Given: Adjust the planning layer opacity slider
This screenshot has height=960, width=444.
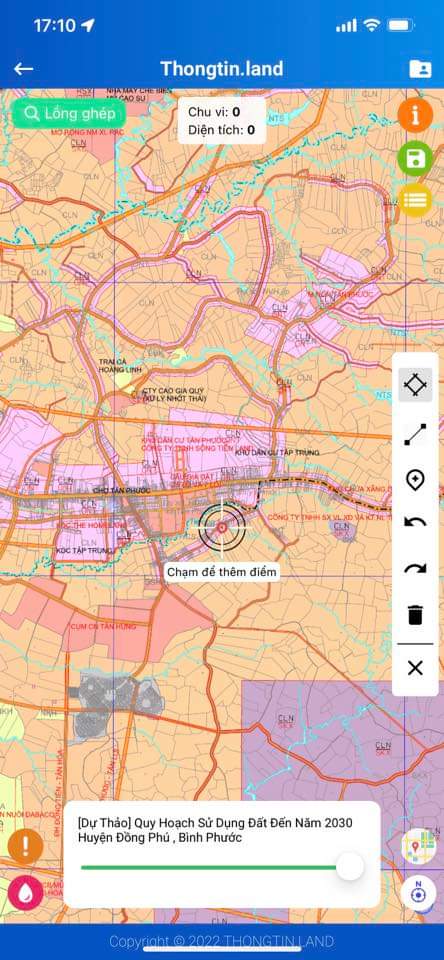Looking at the screenshot, I should (222, 867).
